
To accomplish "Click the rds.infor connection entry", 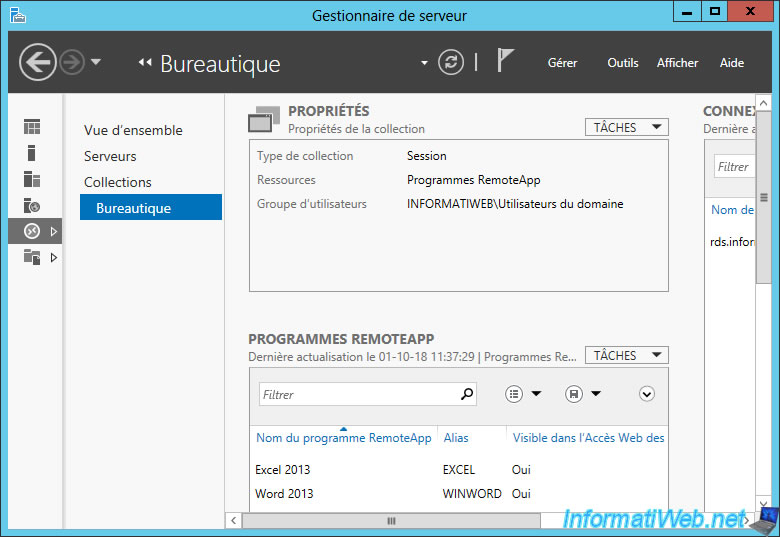I will pos(732,242).
